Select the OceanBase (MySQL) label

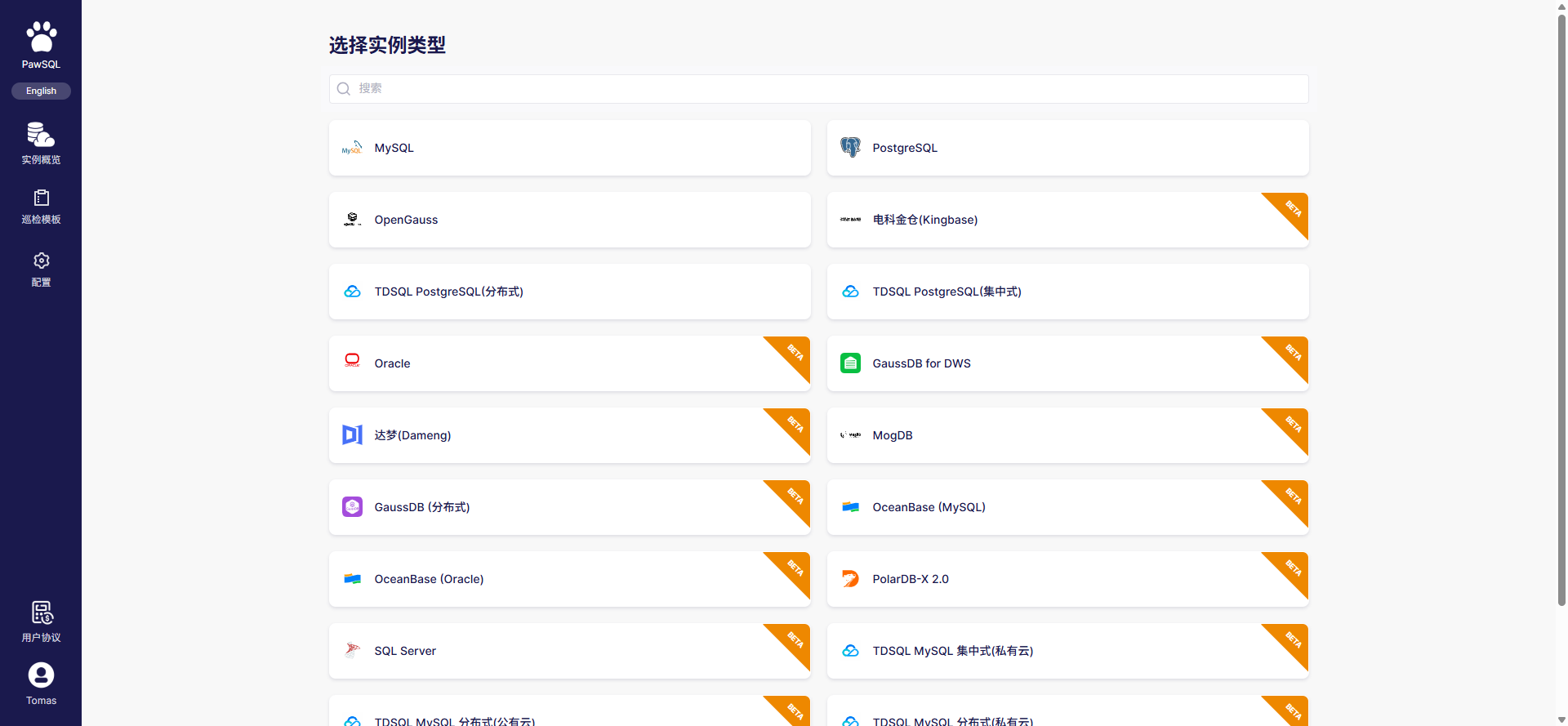[x=929, y=507]
